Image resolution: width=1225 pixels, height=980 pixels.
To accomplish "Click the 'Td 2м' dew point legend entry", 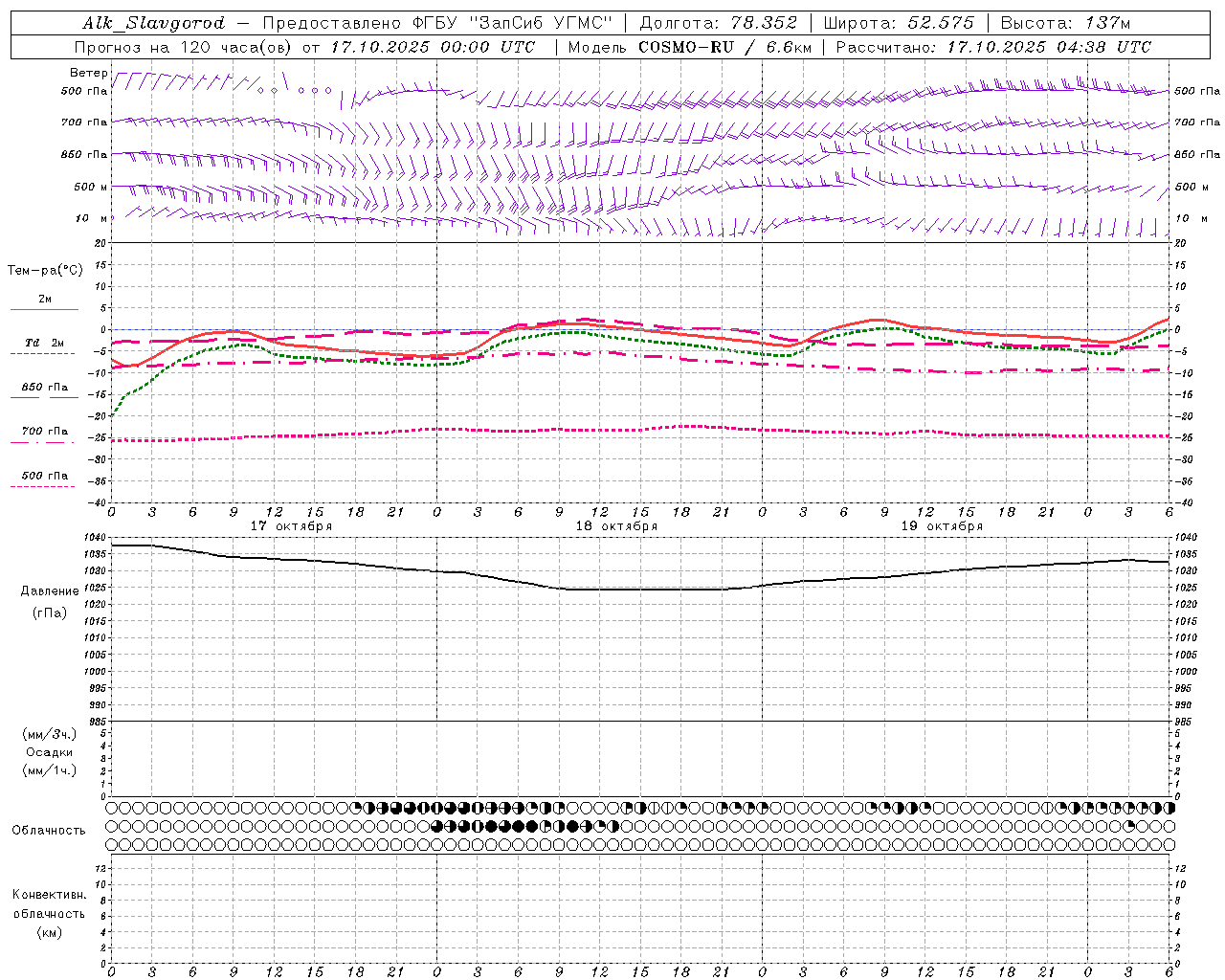I will (44, 343).
